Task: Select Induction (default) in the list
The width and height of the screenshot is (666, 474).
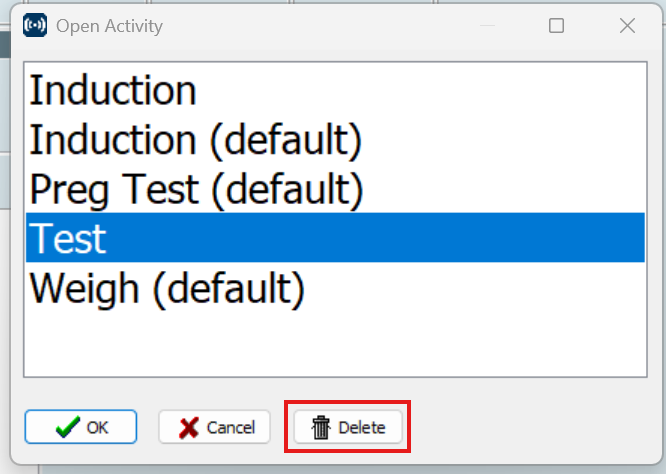Action: (x=335, y=139)
